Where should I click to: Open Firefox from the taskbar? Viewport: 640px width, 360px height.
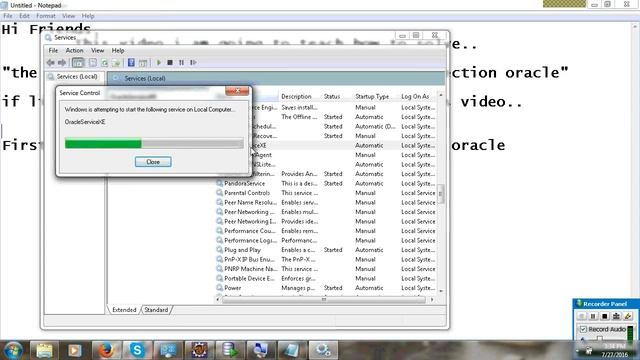coord(106,350)
